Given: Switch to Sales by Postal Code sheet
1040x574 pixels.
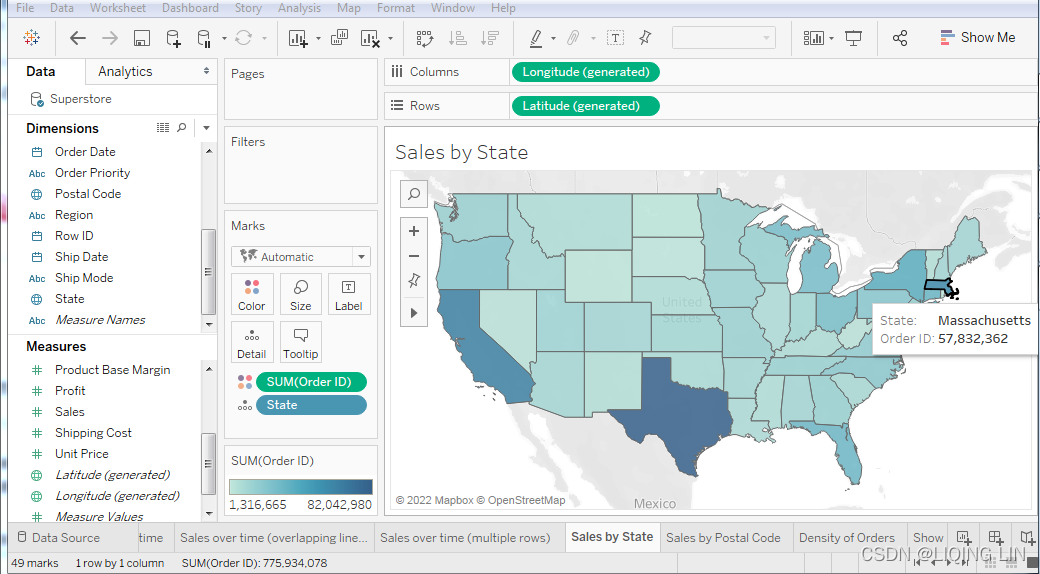Looking at the screenshot, I should click(x=723, y=538).
